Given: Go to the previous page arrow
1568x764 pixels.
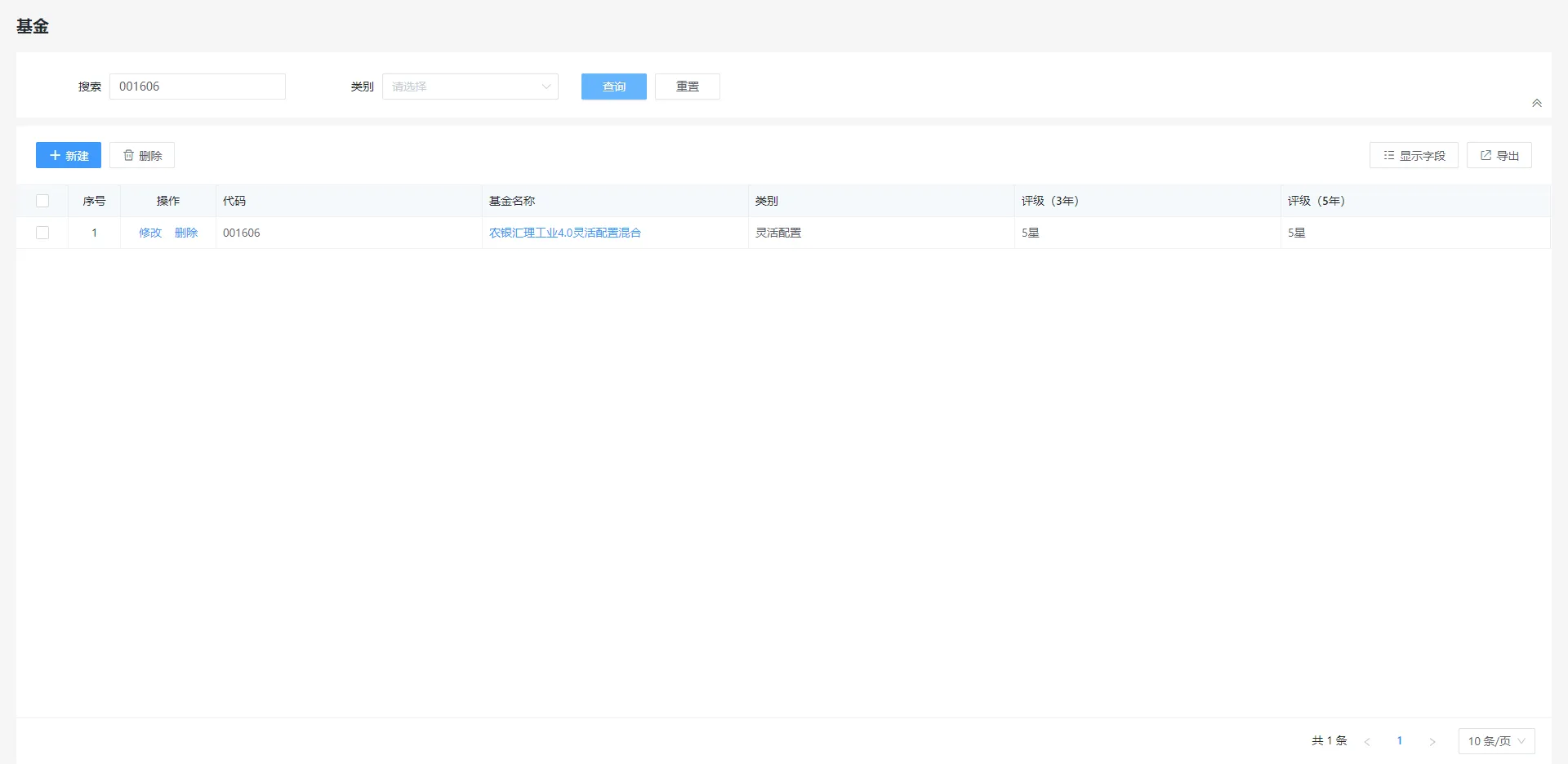Looking at the screenshot, I should [1366, 741].
